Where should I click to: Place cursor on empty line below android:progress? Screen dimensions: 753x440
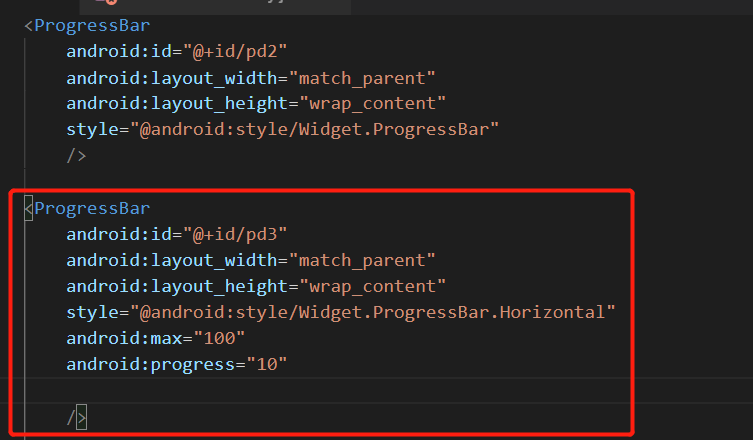[327, 390]
